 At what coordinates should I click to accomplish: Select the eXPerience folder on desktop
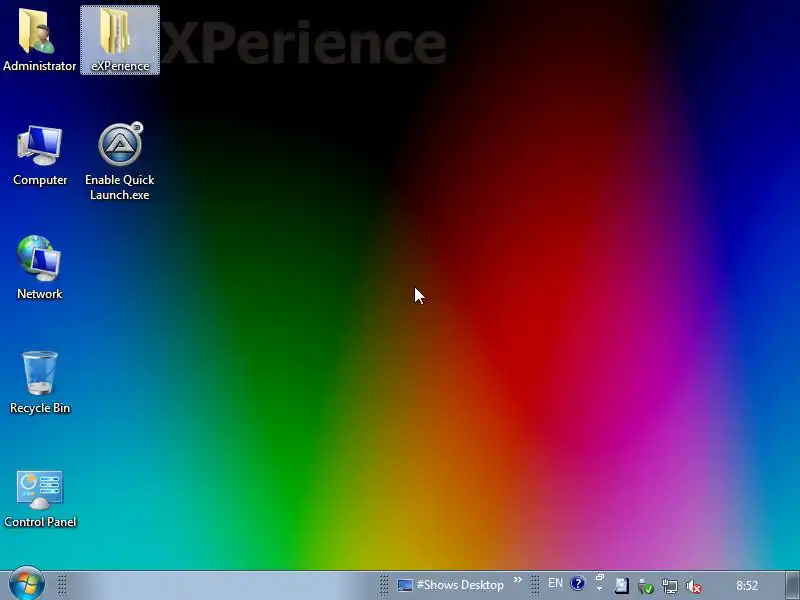120,40
